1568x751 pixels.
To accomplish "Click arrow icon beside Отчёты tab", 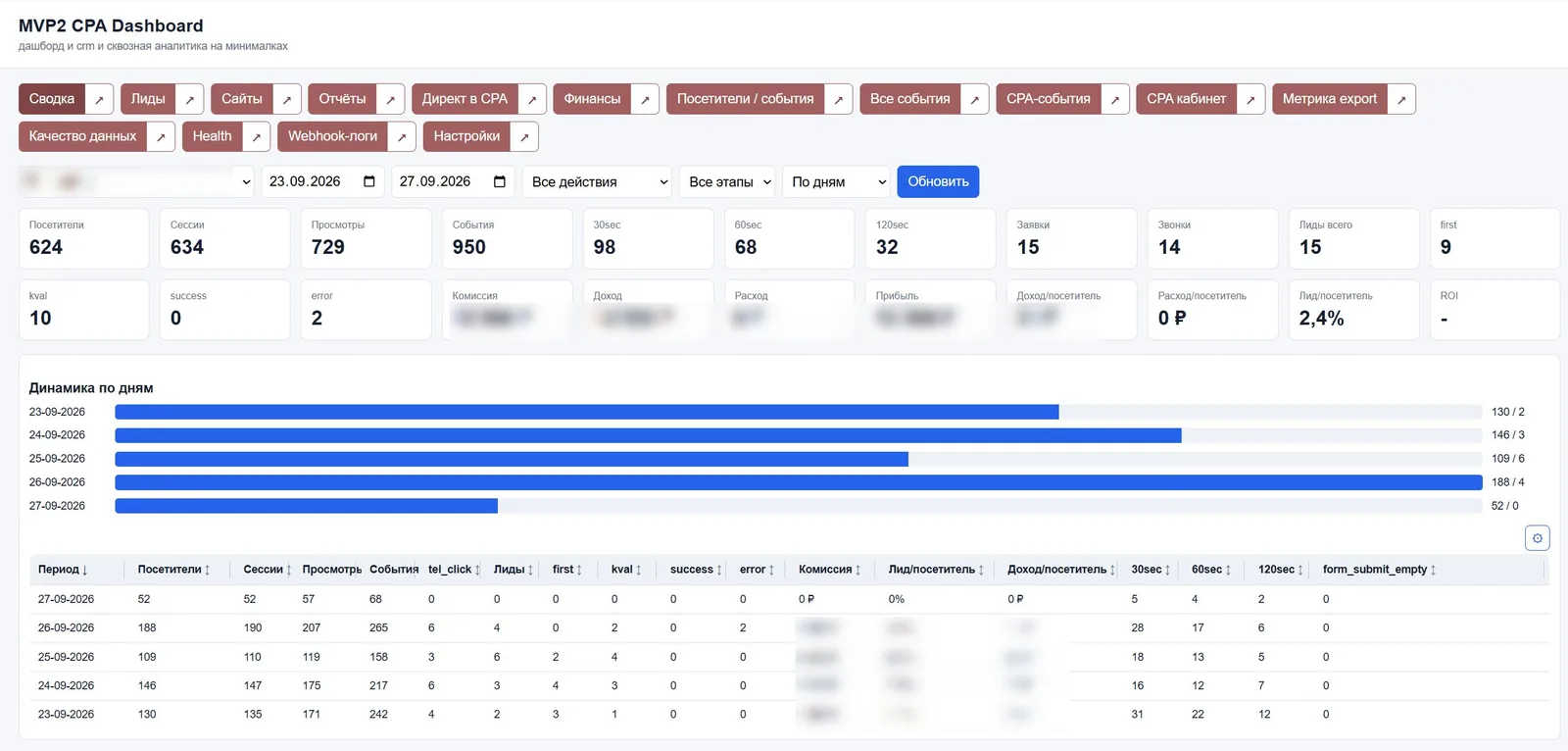I will coord(390,99).
